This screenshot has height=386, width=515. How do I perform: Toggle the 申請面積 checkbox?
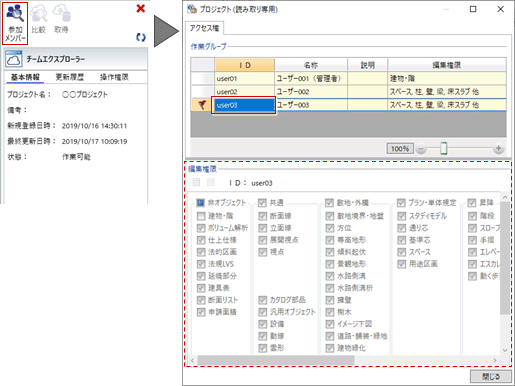pos(201,312)
